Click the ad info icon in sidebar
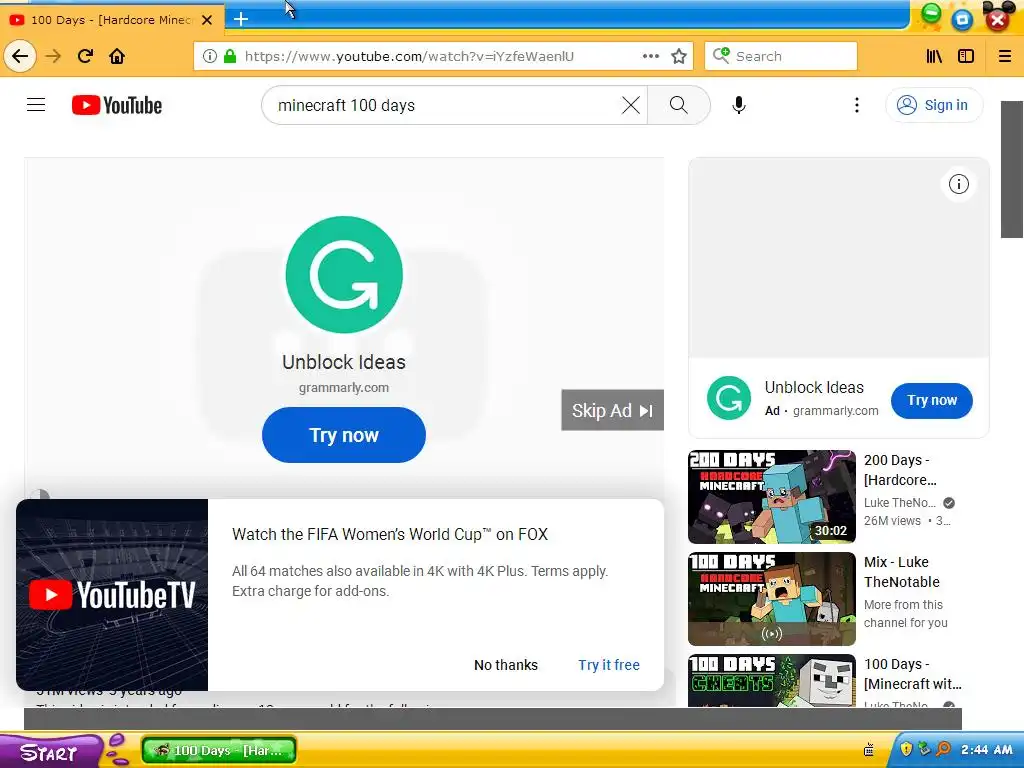Viewport: 1024px width, 768px height. (959, 184)
